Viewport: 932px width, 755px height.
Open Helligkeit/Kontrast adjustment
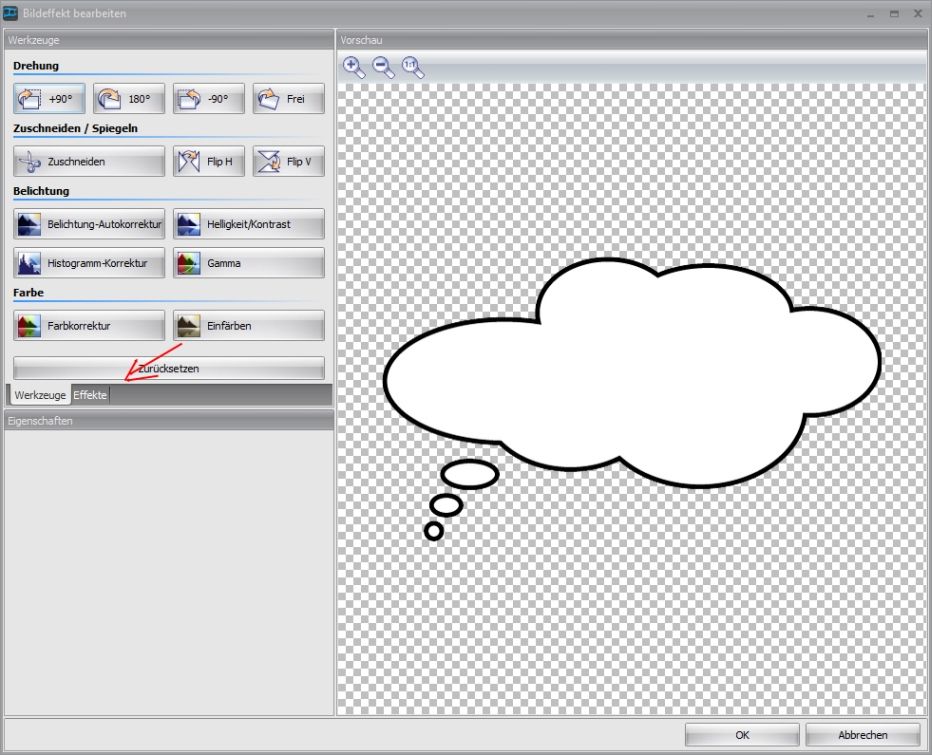pyautogui.click(x=248, y=224)
